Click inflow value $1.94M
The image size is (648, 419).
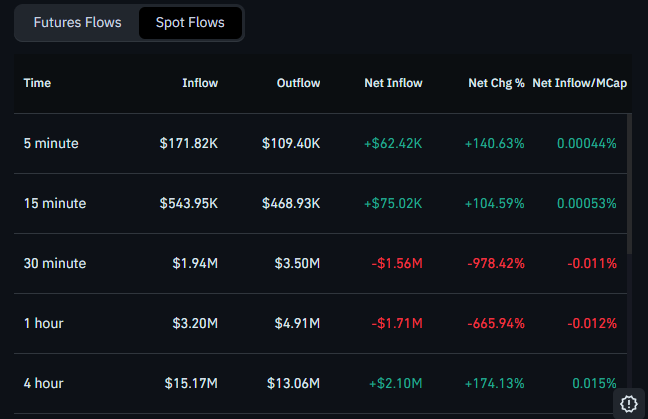click(195, 263)
